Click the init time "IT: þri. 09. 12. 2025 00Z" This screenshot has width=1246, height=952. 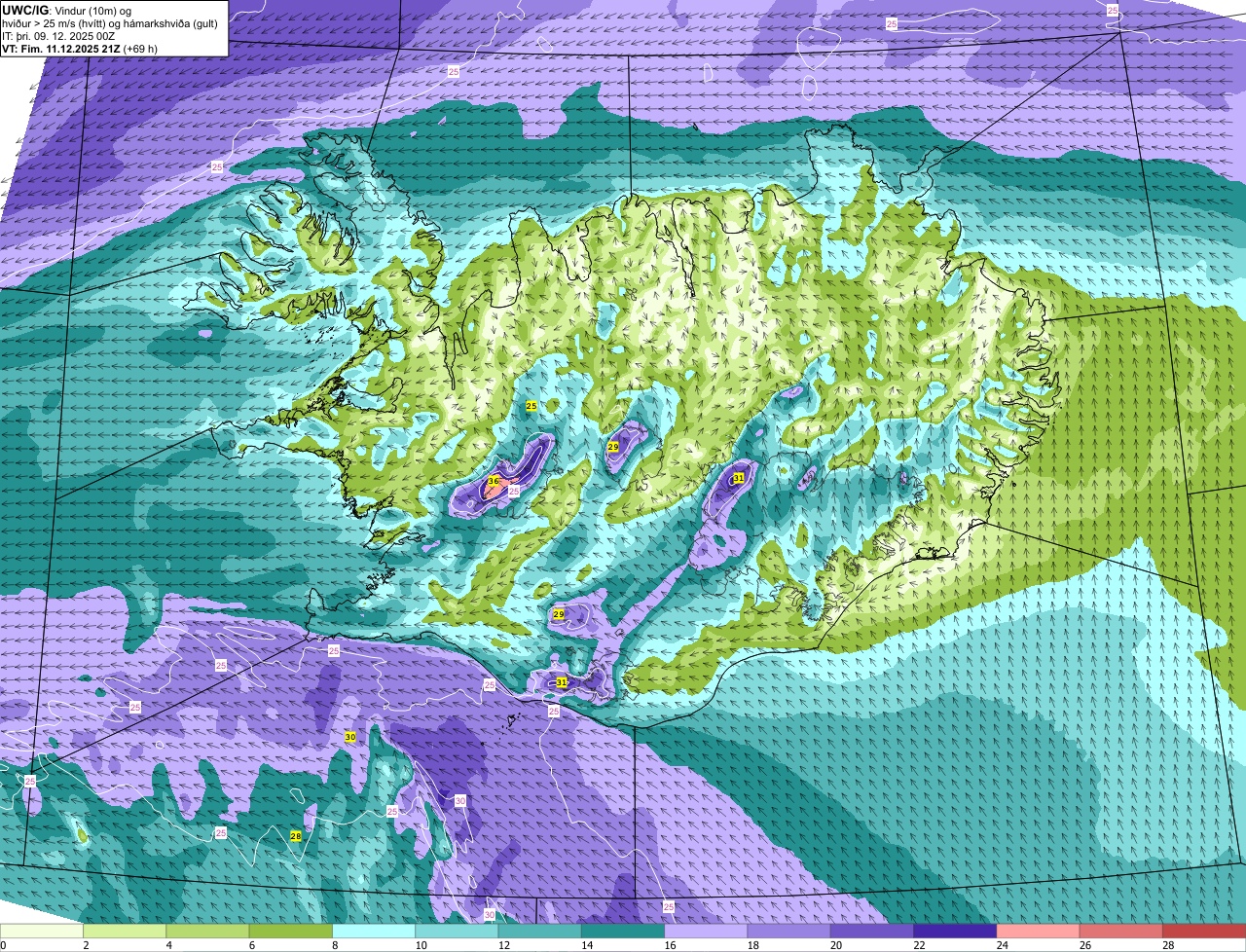(x=59, y=36)
